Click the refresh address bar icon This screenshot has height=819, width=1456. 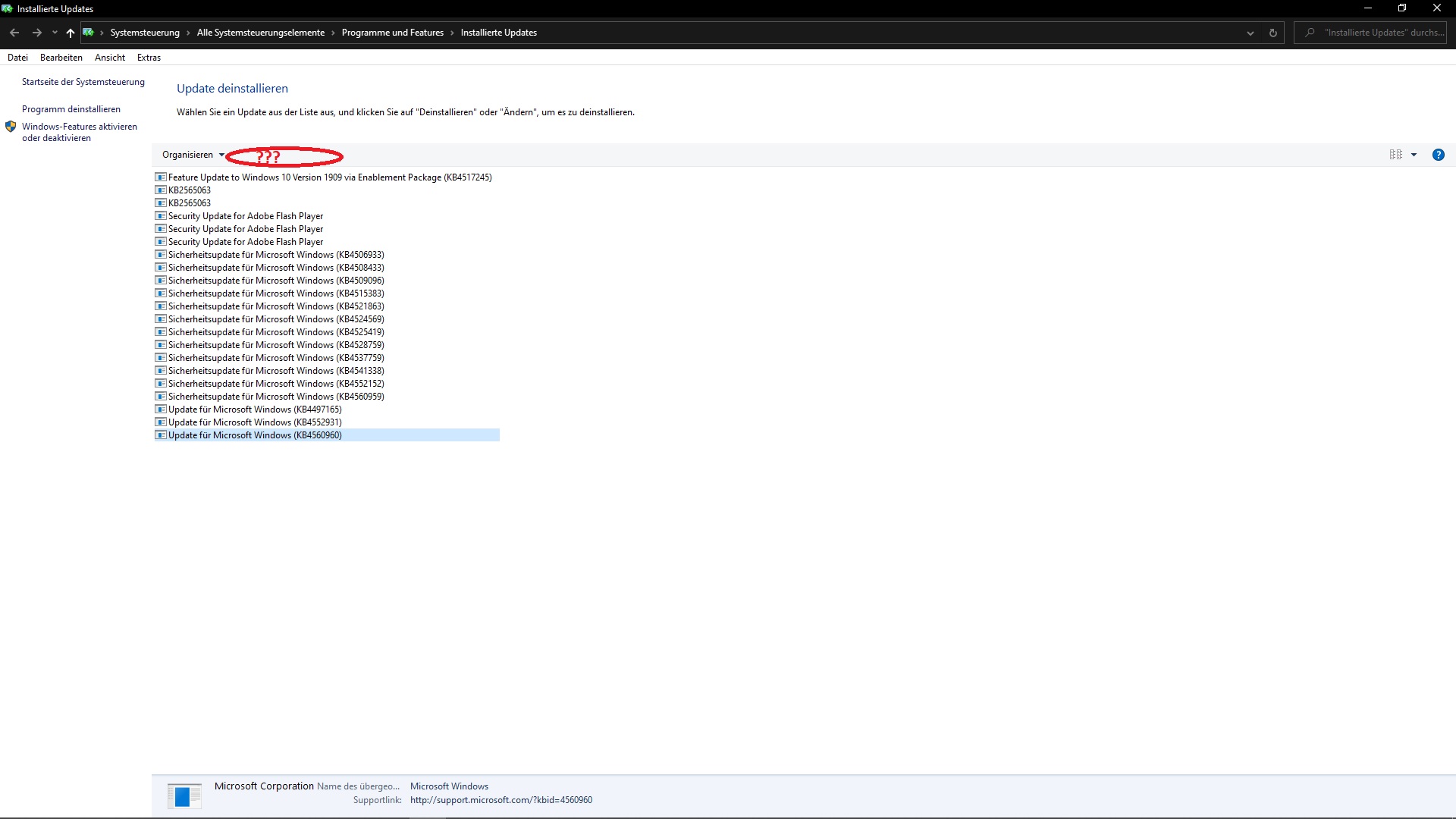1272,33
